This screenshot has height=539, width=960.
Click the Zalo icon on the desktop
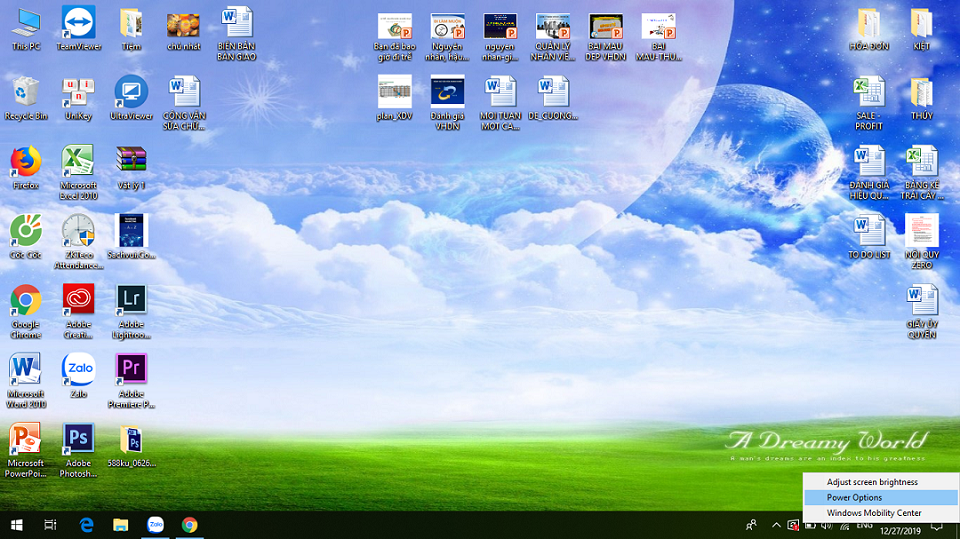pos(78,370)
